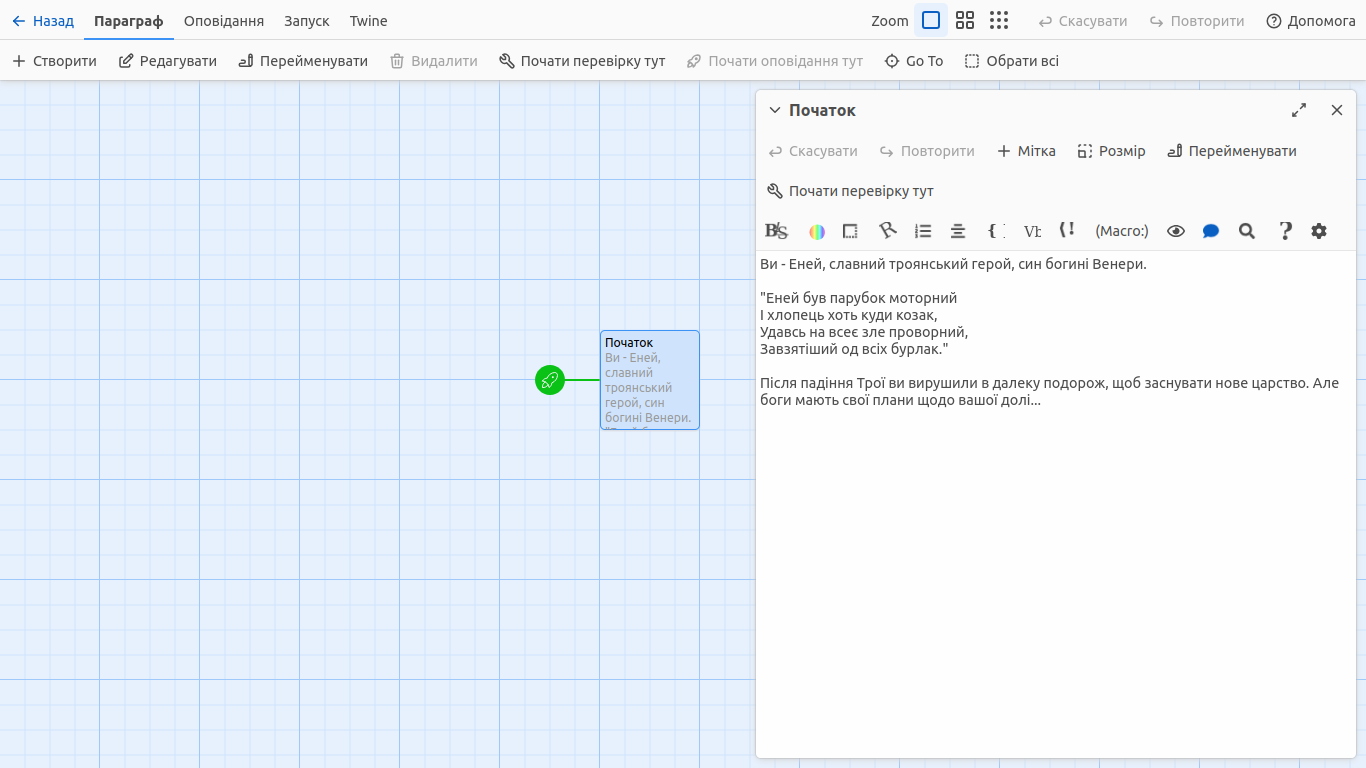The height and width of the screenshot is (768, 1366).
Task: Click the text alignment icon
Action: [958, 231]
